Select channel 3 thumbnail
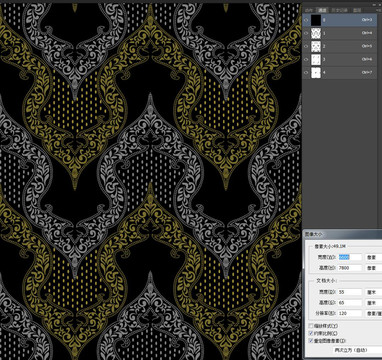Screen dimensions: 382x360 click(x=316, y=59)
